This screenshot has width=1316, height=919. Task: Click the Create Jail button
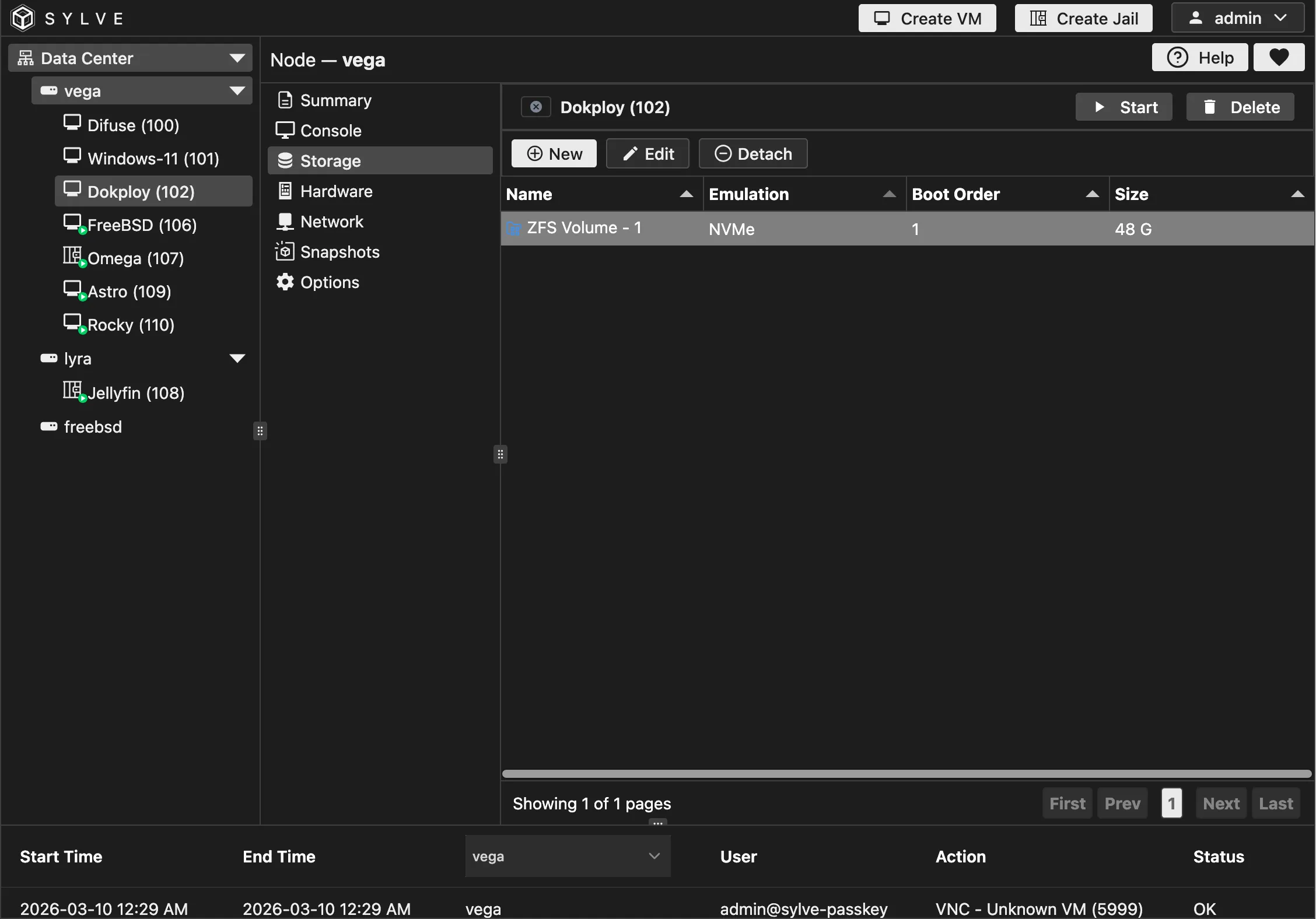point(1083,18)
